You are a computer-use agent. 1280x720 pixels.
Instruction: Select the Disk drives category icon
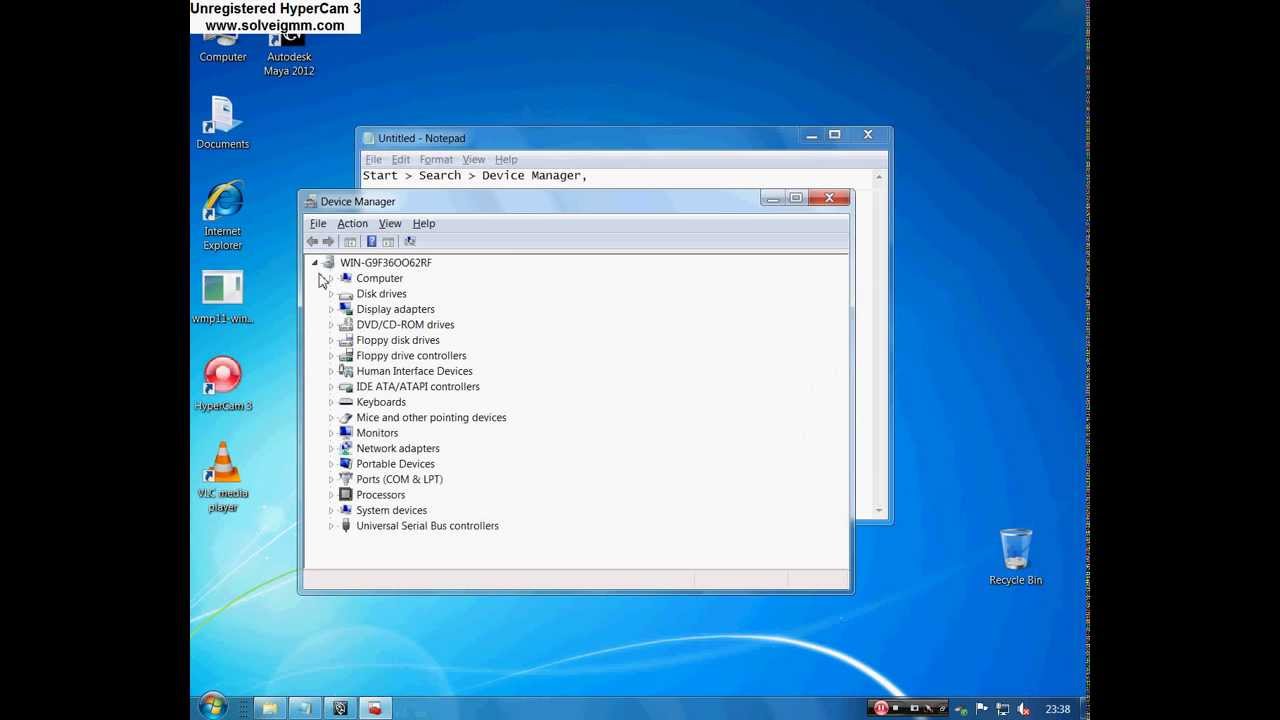[346, 294]
